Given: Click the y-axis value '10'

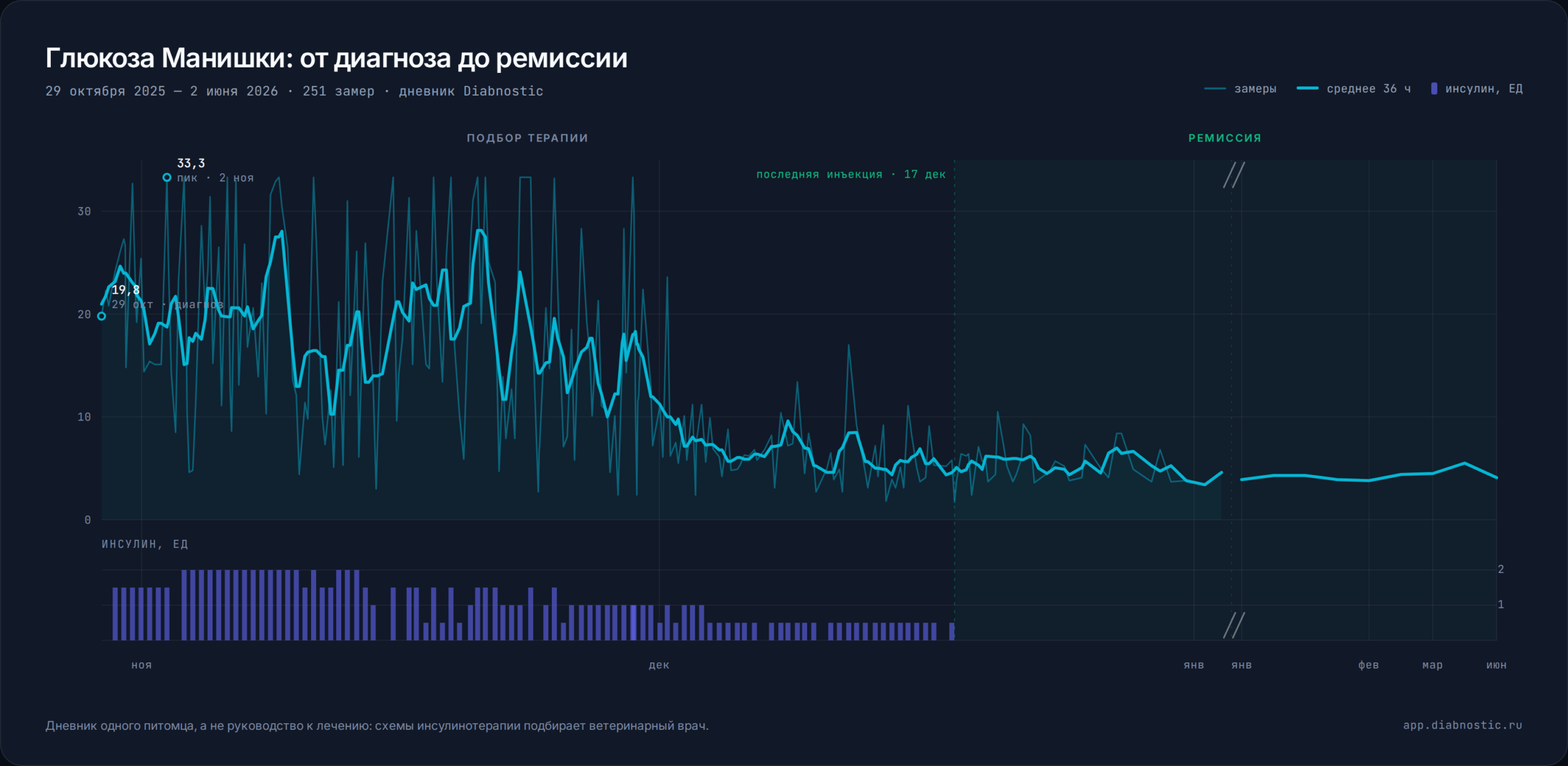Looking at the screenshot, I should pos(84,417).
